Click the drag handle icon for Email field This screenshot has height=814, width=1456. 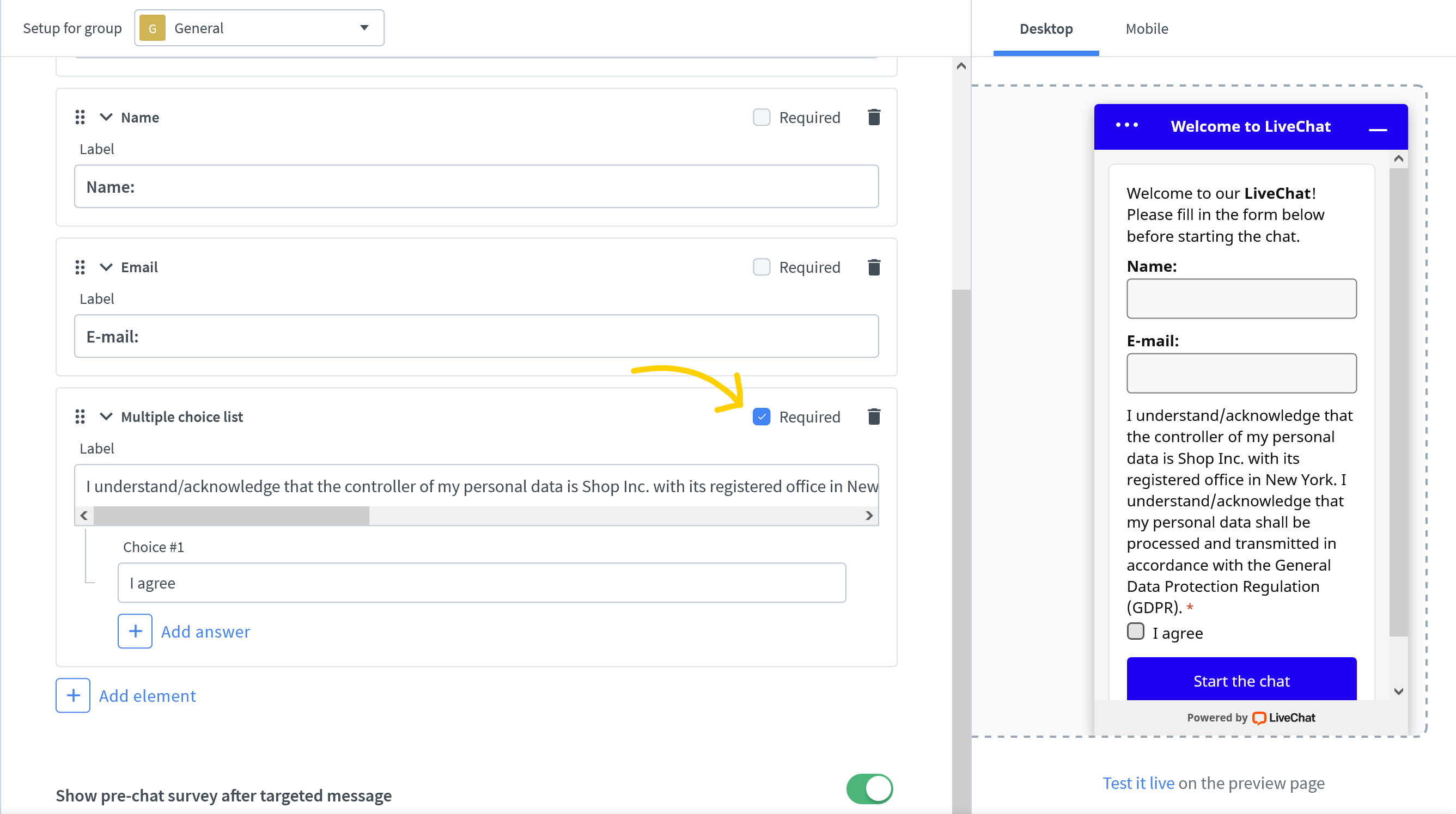81,267
